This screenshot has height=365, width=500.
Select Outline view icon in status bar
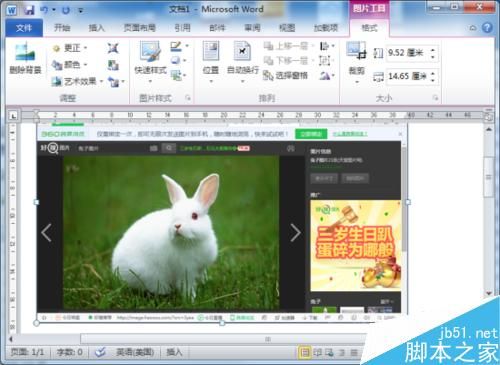click(x=342, y=352)
